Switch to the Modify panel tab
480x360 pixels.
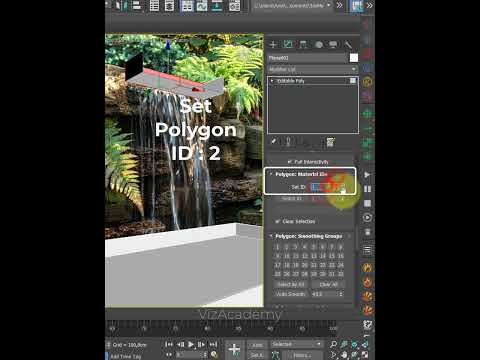tap(288, 44)
